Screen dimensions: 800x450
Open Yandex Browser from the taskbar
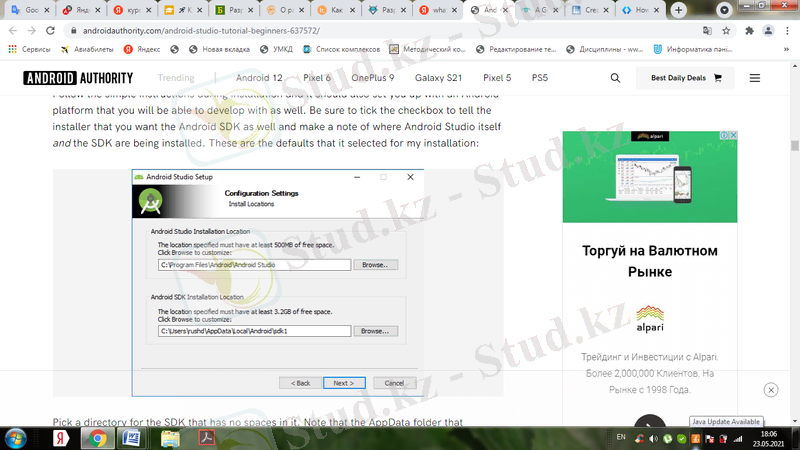pyautogui.click(x=61, y=439)
